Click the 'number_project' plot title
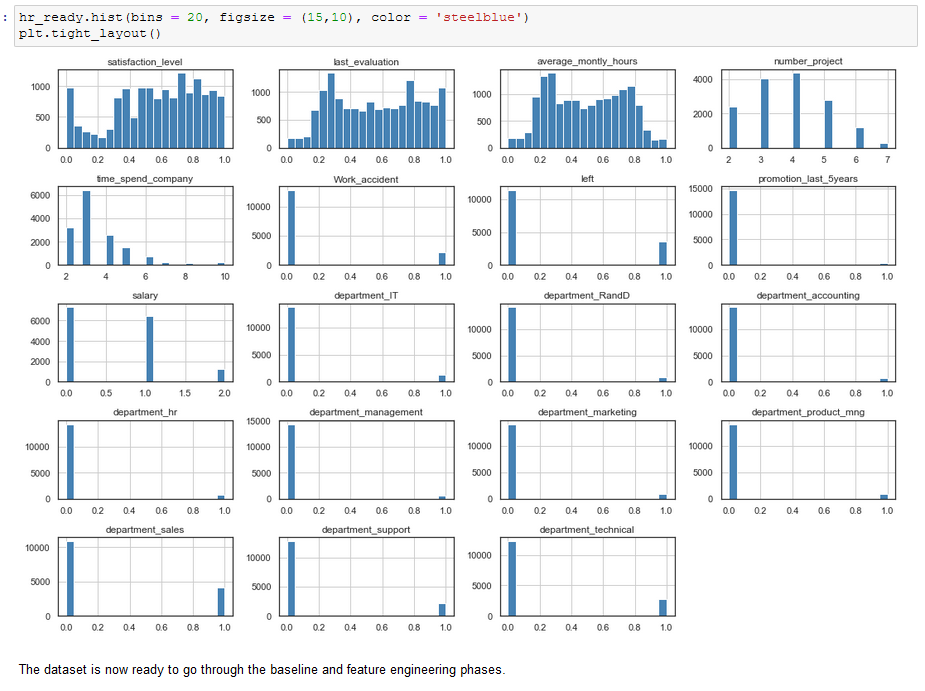The width and height of the screenshot is (925, 691). tap(808, 61)
